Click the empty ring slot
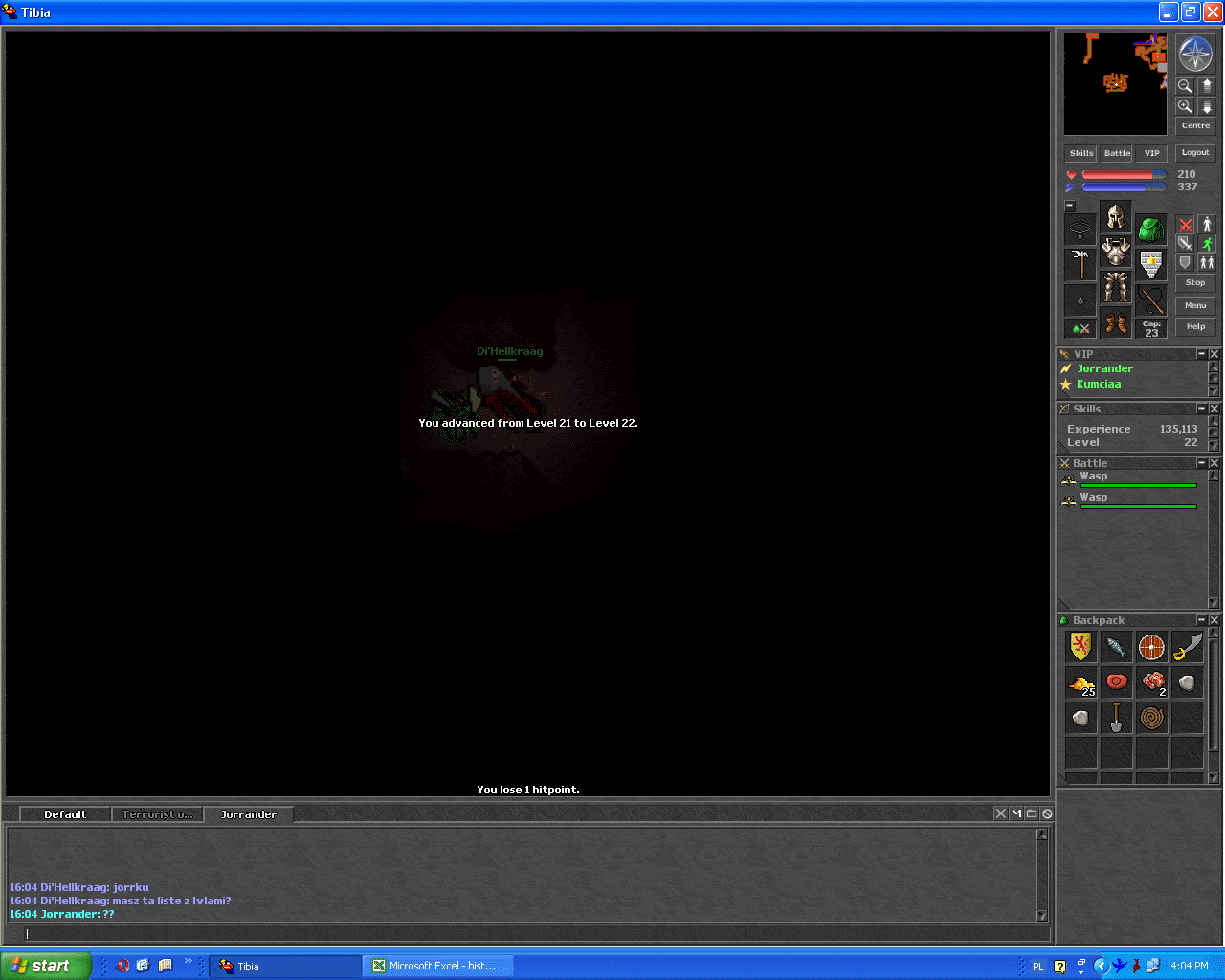 [1080, 301]
